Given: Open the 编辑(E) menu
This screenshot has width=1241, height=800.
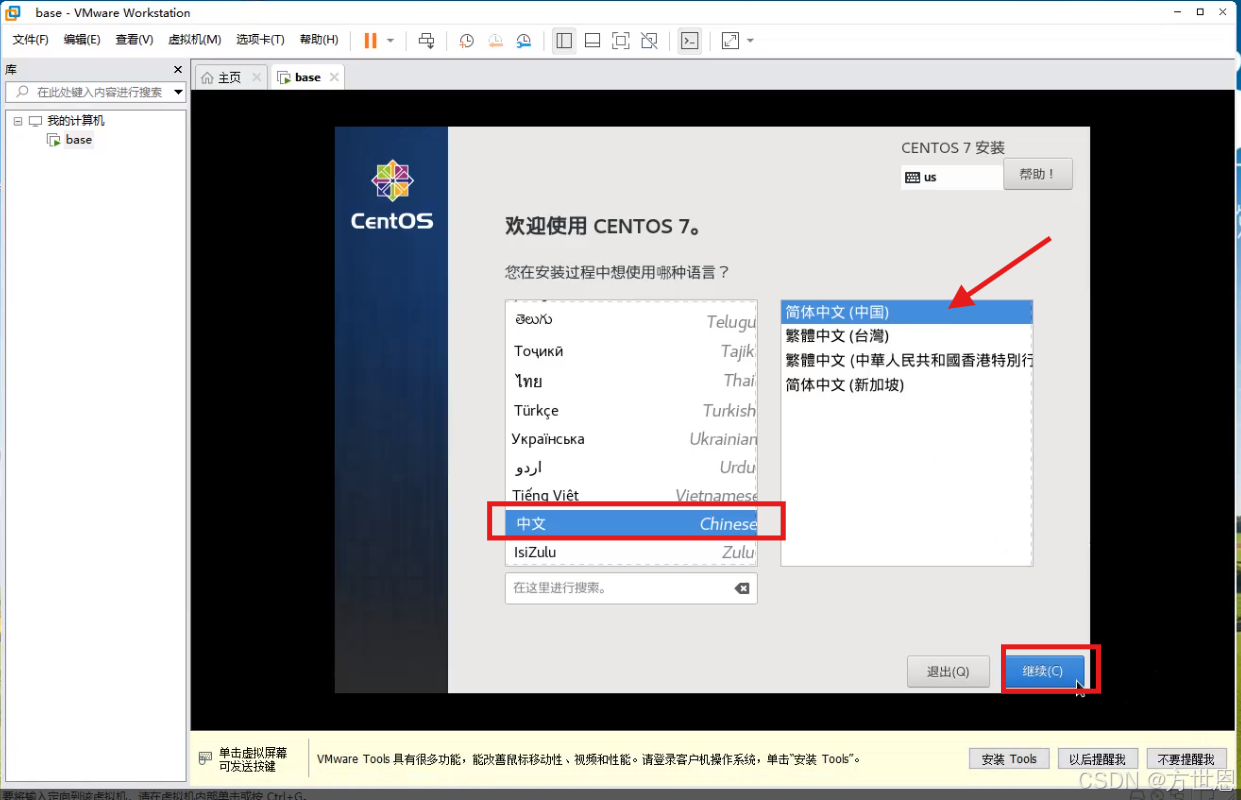Looking at the screenshot, I should (x=82, y=40).
